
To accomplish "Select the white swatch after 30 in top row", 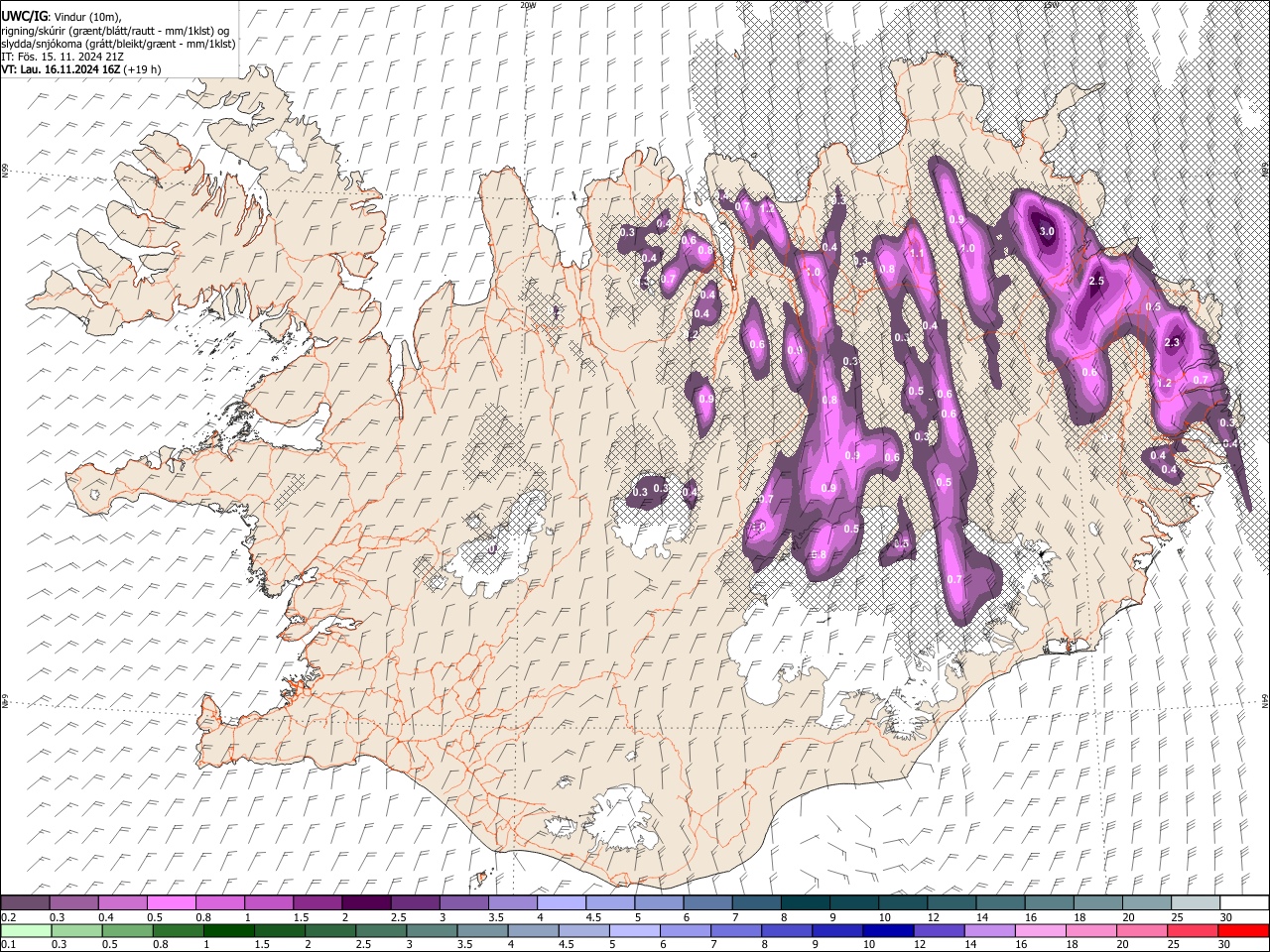I will coord(1243,902).
